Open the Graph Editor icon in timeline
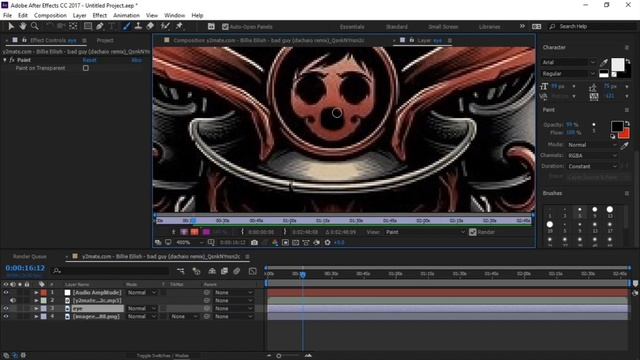640x360 pixels. tap(253, 271)
